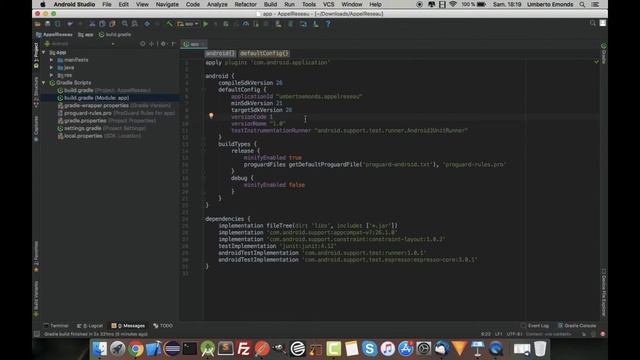Viewport: 640px width, 360px height.
Task: Click AppelReseau in navigation bar
Action: (x=54, y=35)
